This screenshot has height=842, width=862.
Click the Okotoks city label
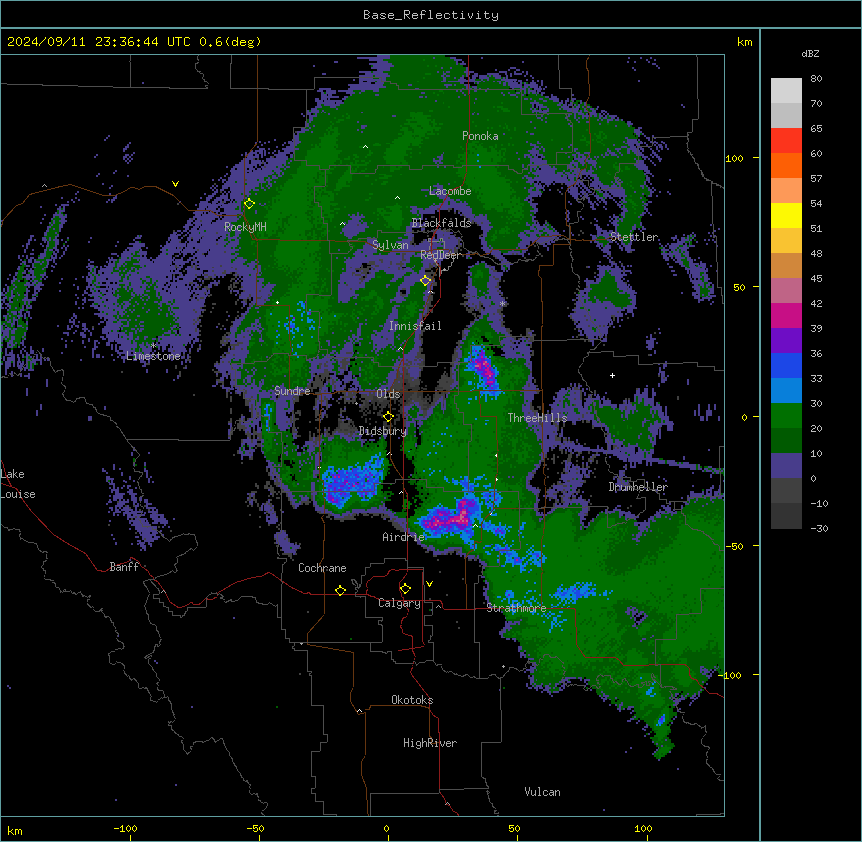coord(412,700)
